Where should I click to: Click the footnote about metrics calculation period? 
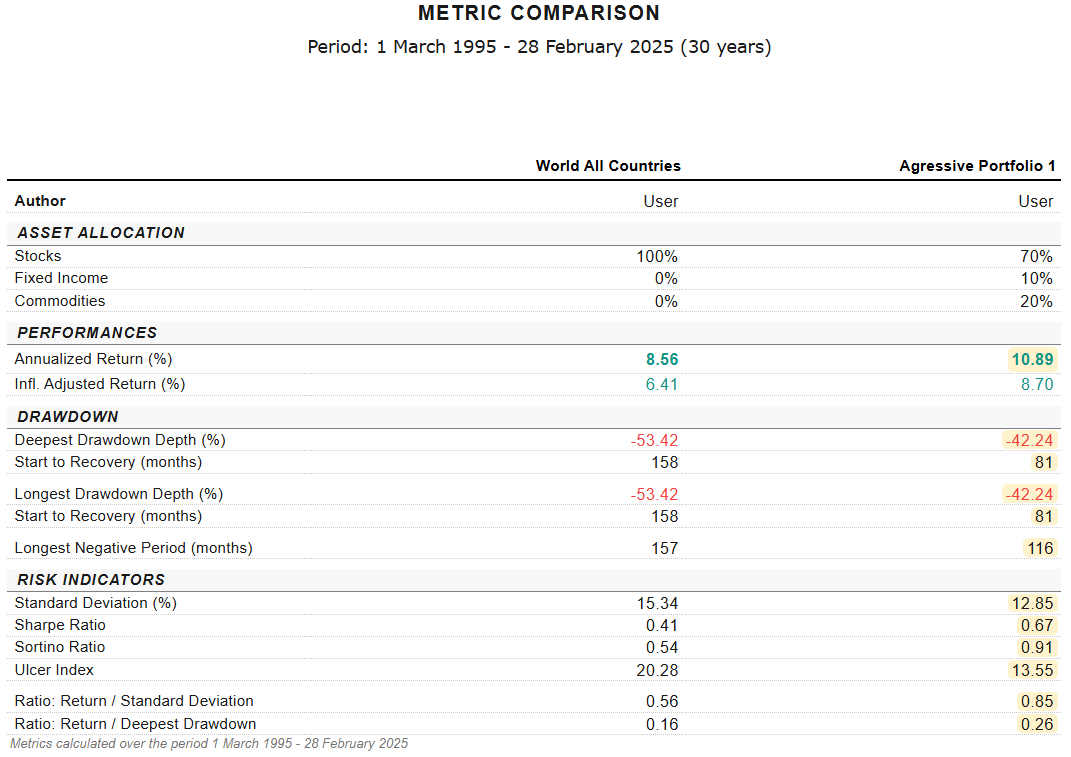click(x=209, y=744)
